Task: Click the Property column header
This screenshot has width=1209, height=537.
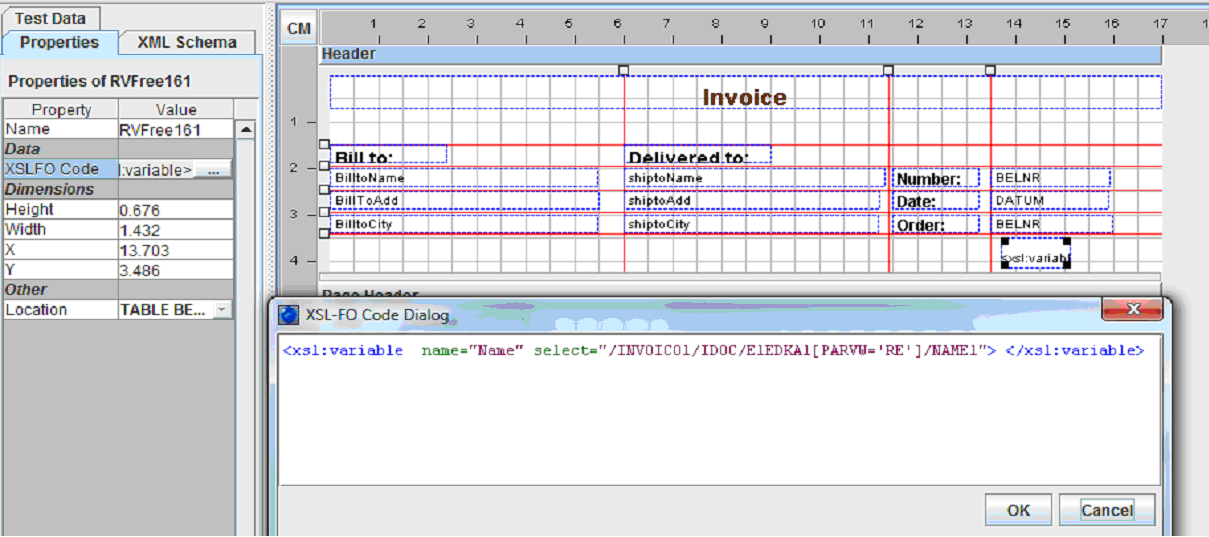Action: (x=61, y=110)
